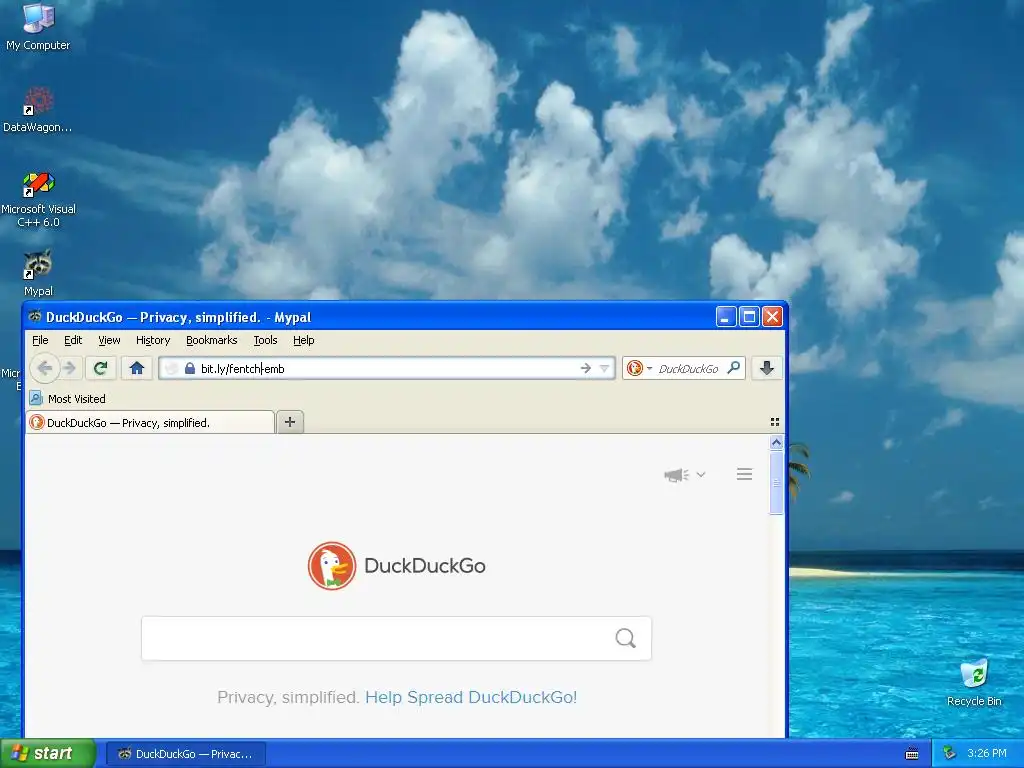The image size is (1024, 768).
Task: Open the History menu
Action: pos(153,340)
